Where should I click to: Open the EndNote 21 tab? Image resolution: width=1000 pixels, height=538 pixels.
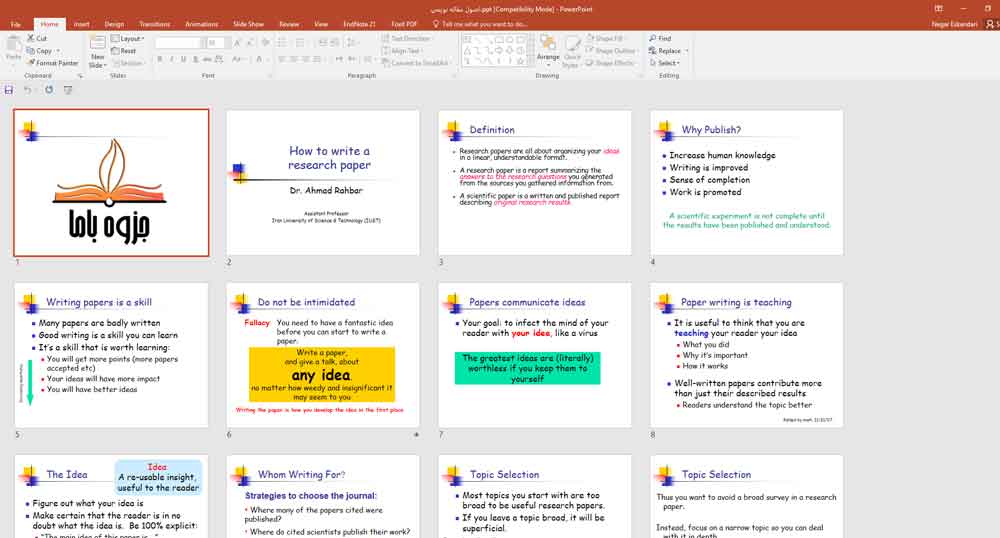tap(359, 24)
